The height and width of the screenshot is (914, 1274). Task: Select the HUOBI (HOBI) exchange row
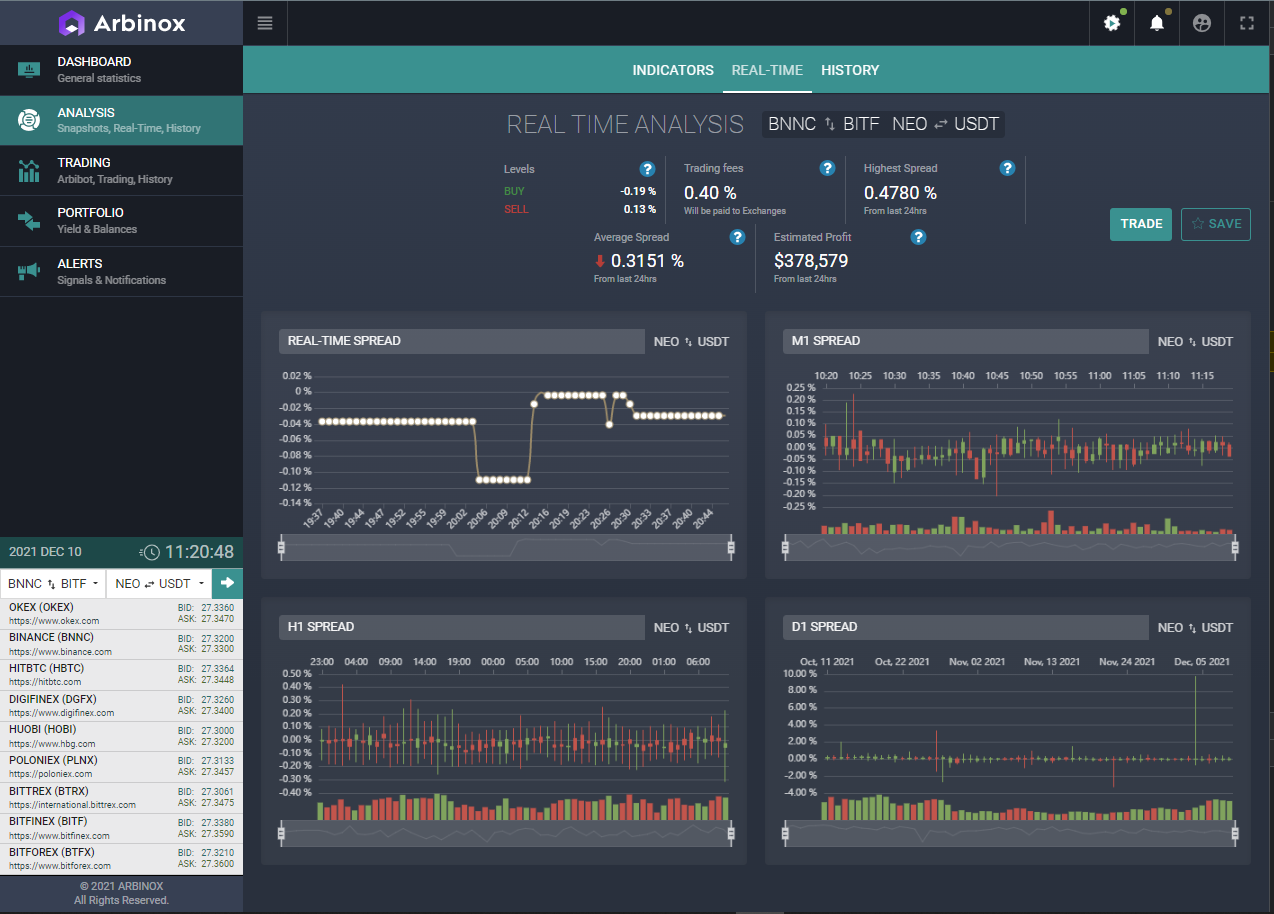click(121, 736)
